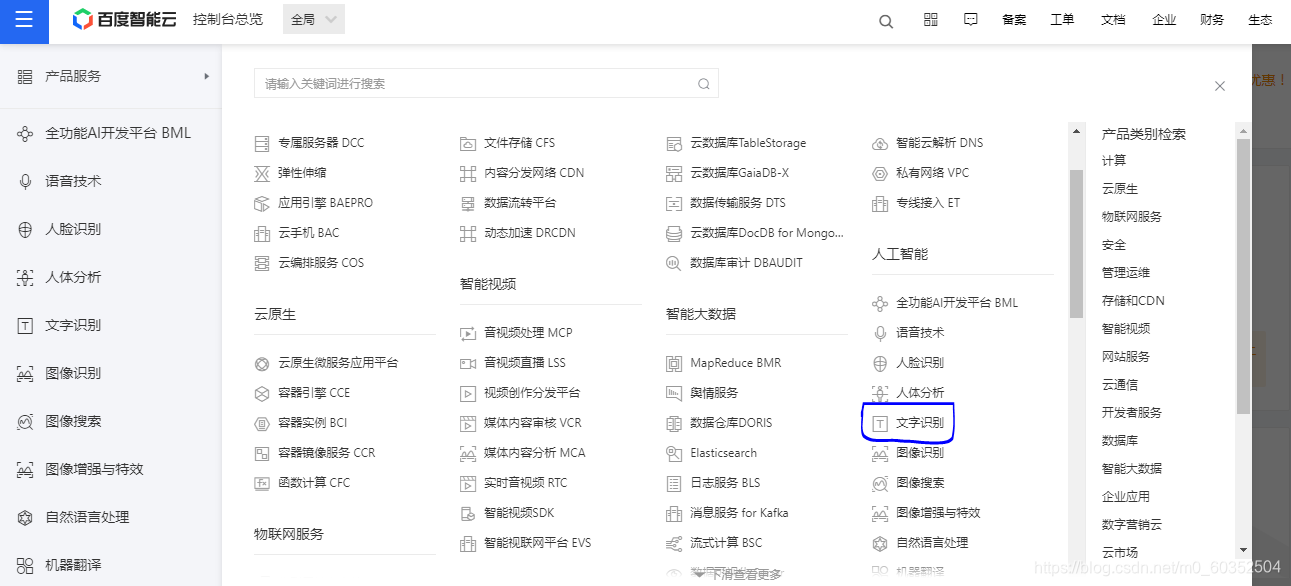
Task: Click the 人体分析 icon in left sidebar
Action: [x=26, y=277]
